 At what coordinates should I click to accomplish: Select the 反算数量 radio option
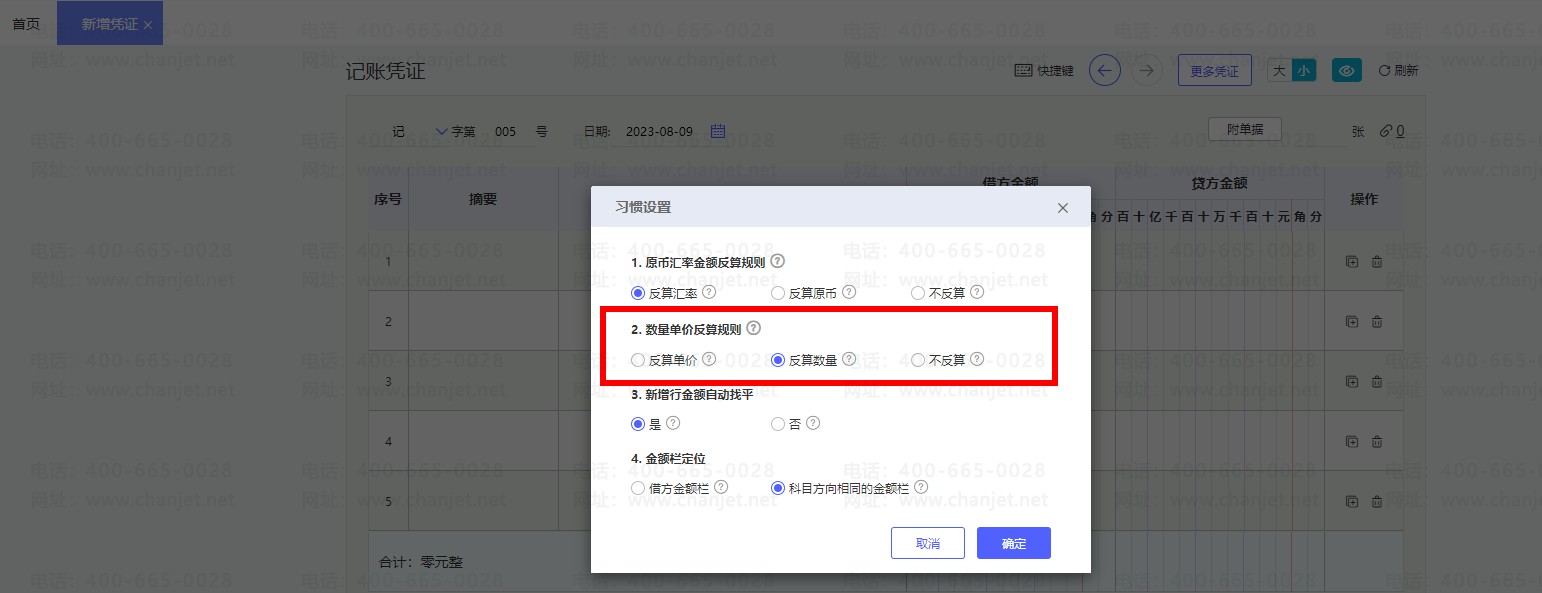pos(778,360)
